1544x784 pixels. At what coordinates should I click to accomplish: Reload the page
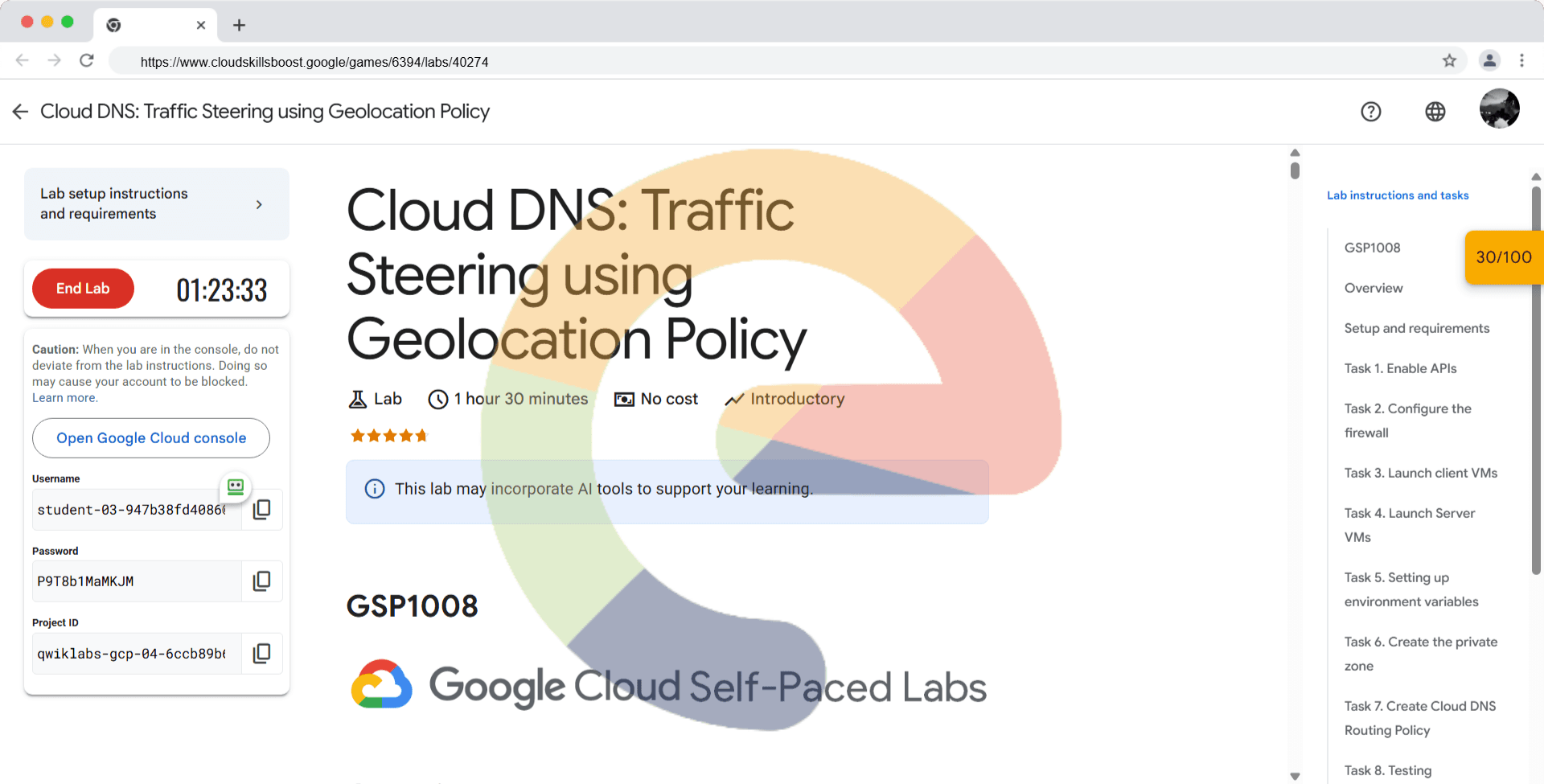pyautogui.click(x=87, y=61)
